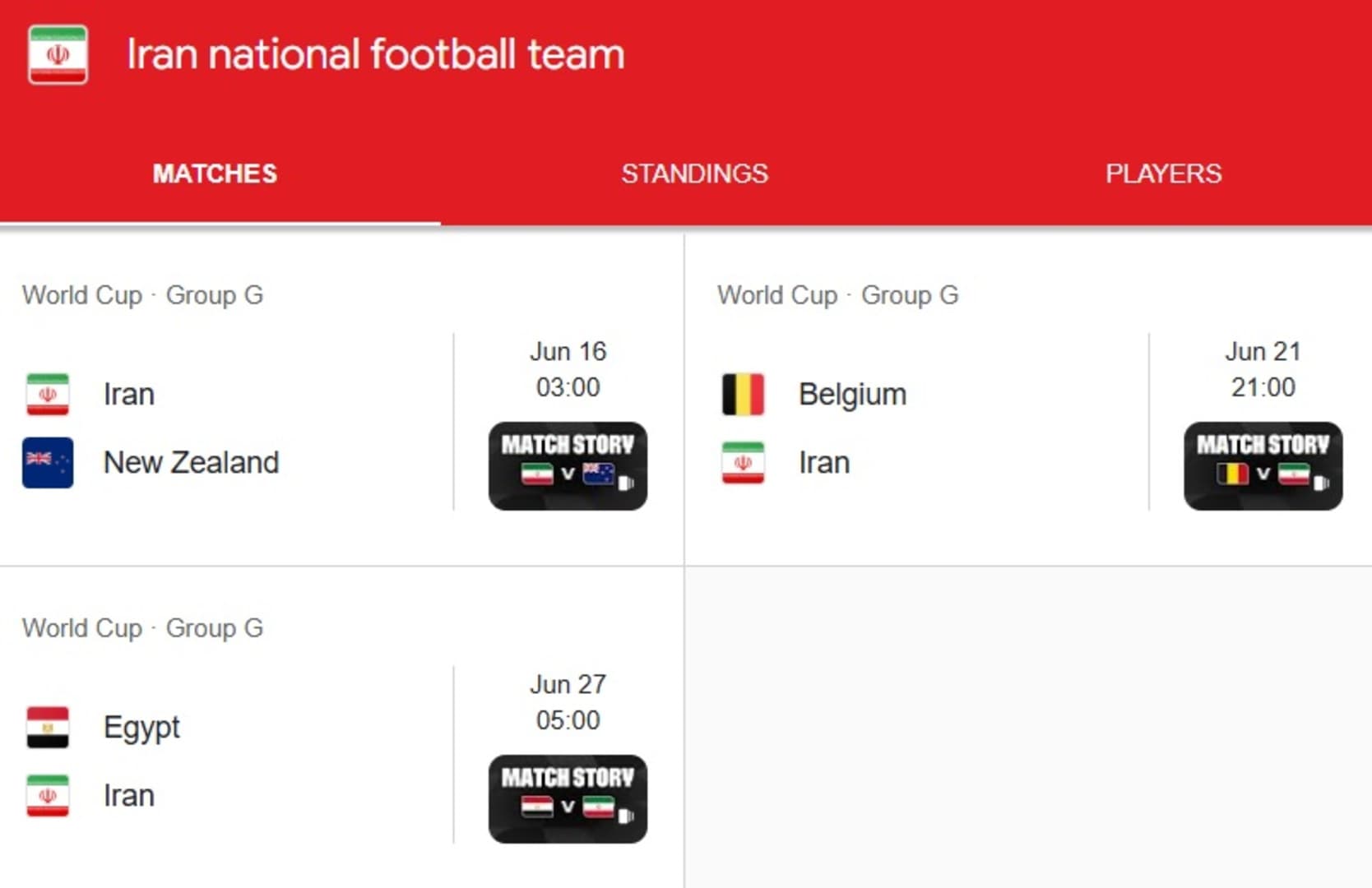Select the Matches tab
Viewport: 1372px width, 888px height.
(215, 173)
